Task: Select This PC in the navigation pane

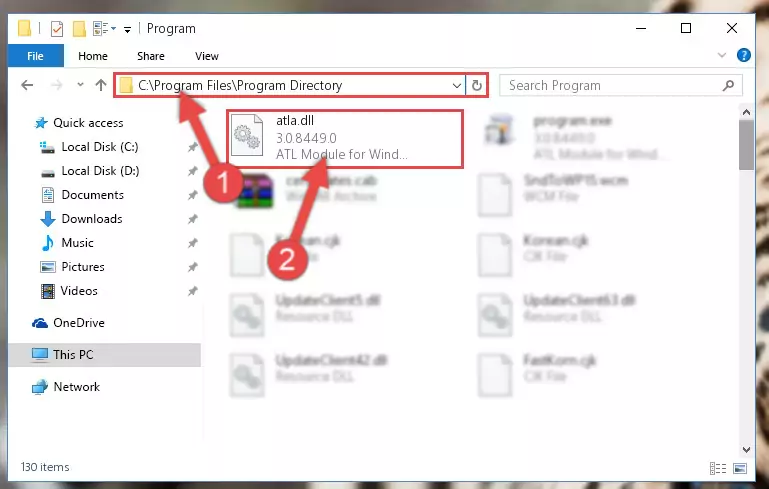Action: click(104, 355)
